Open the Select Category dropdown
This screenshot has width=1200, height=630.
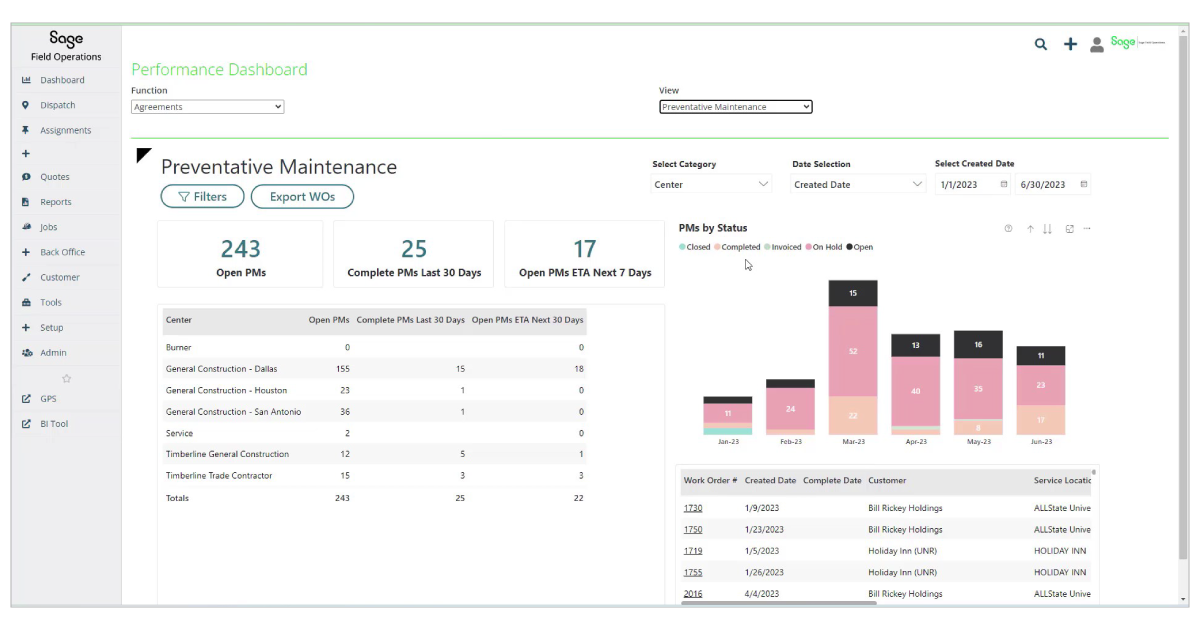[712, 184]
